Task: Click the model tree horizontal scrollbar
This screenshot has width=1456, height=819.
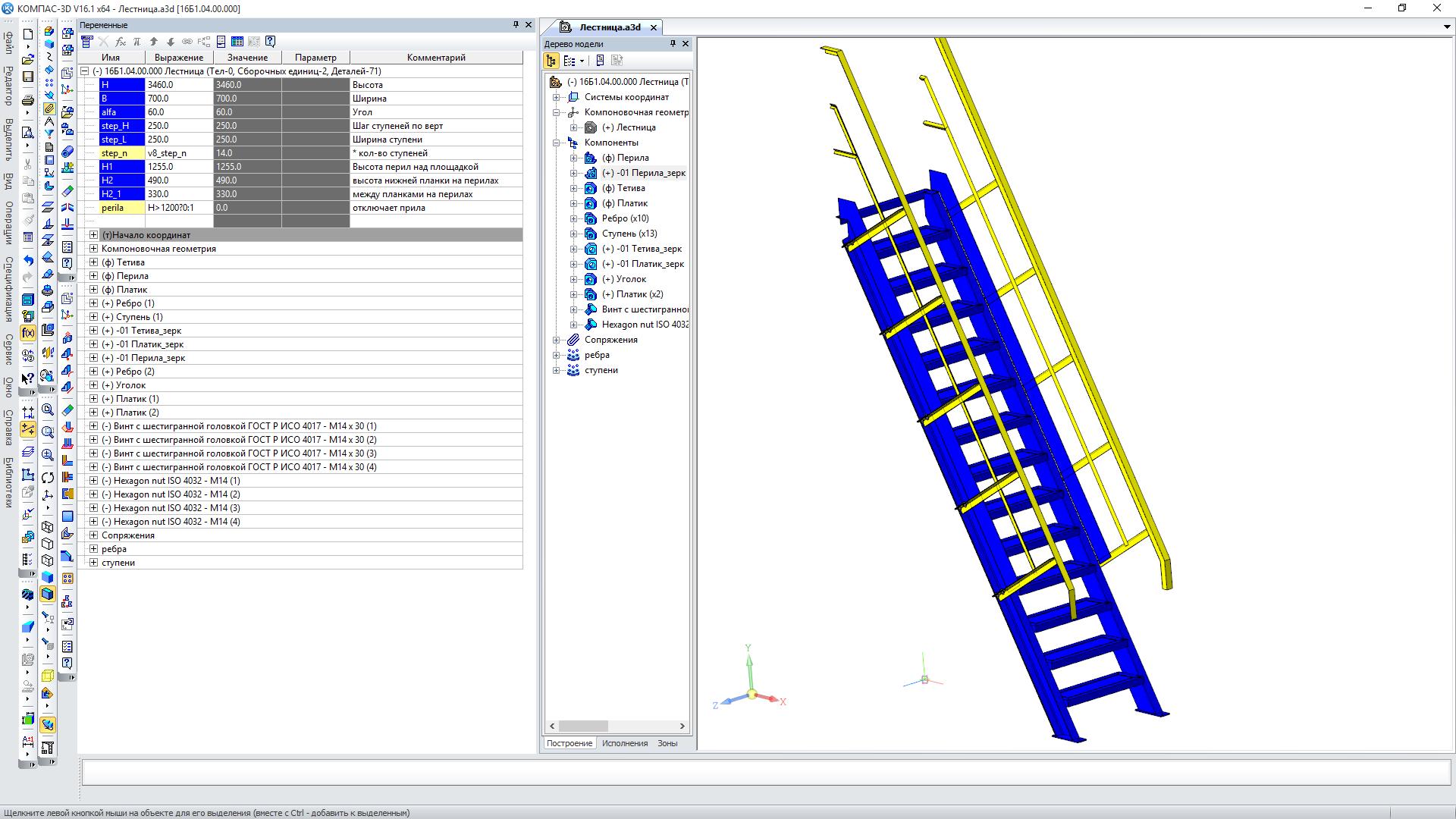Action: (584, 726)
